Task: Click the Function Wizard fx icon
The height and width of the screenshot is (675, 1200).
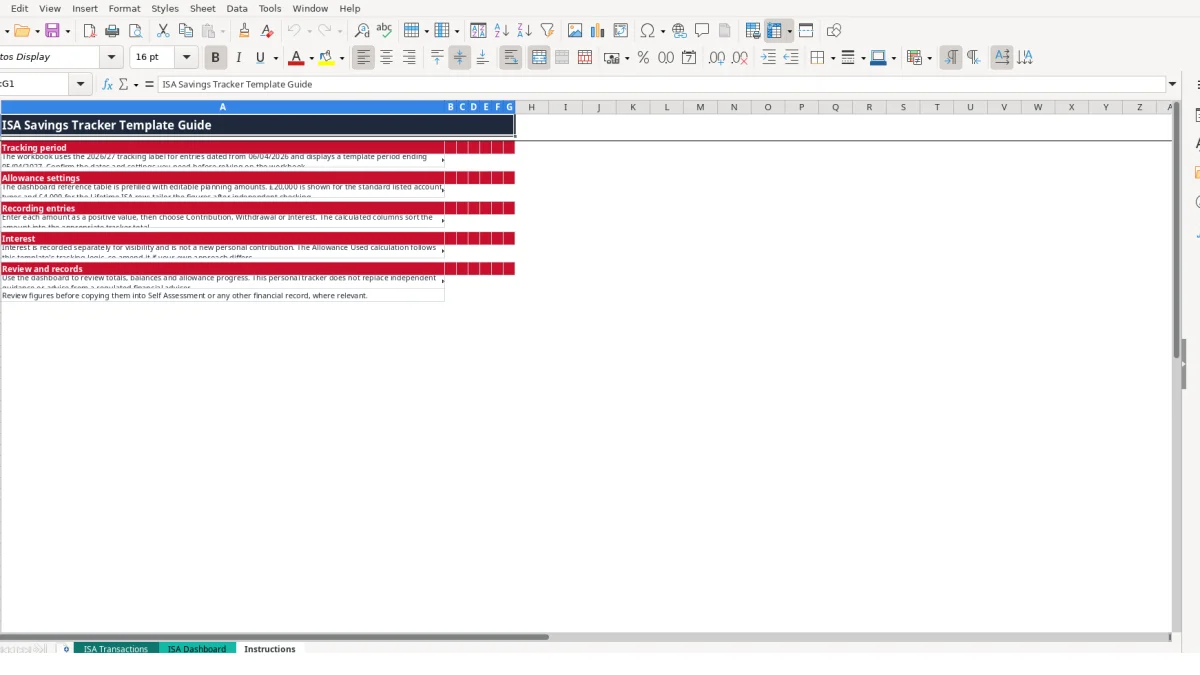Action: coord(108,85)
